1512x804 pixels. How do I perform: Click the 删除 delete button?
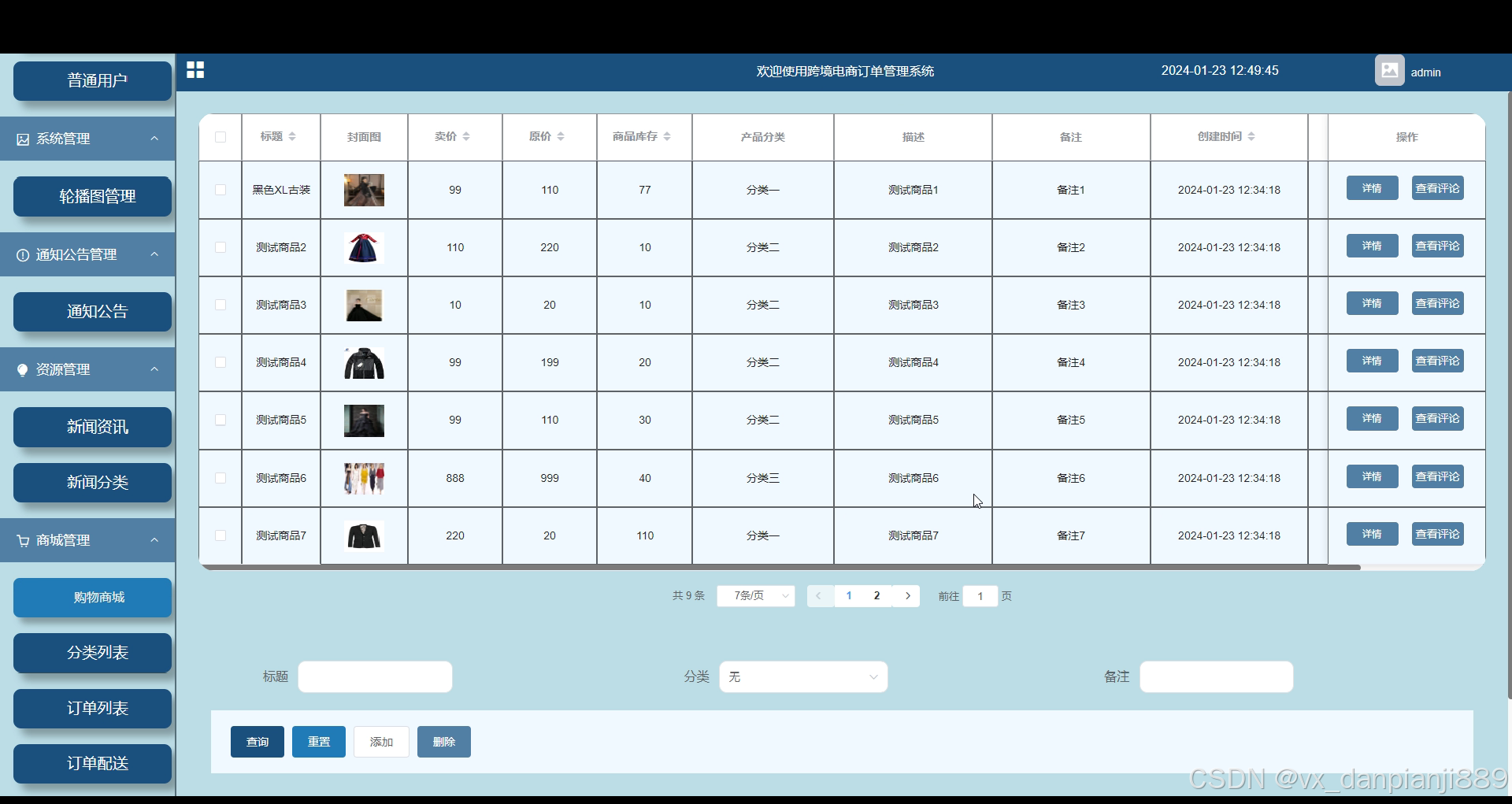[444, 742]
